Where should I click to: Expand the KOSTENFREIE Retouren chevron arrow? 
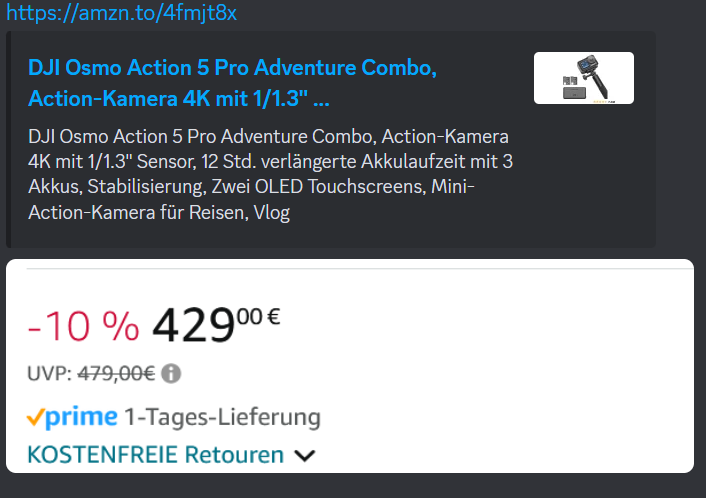305,456
